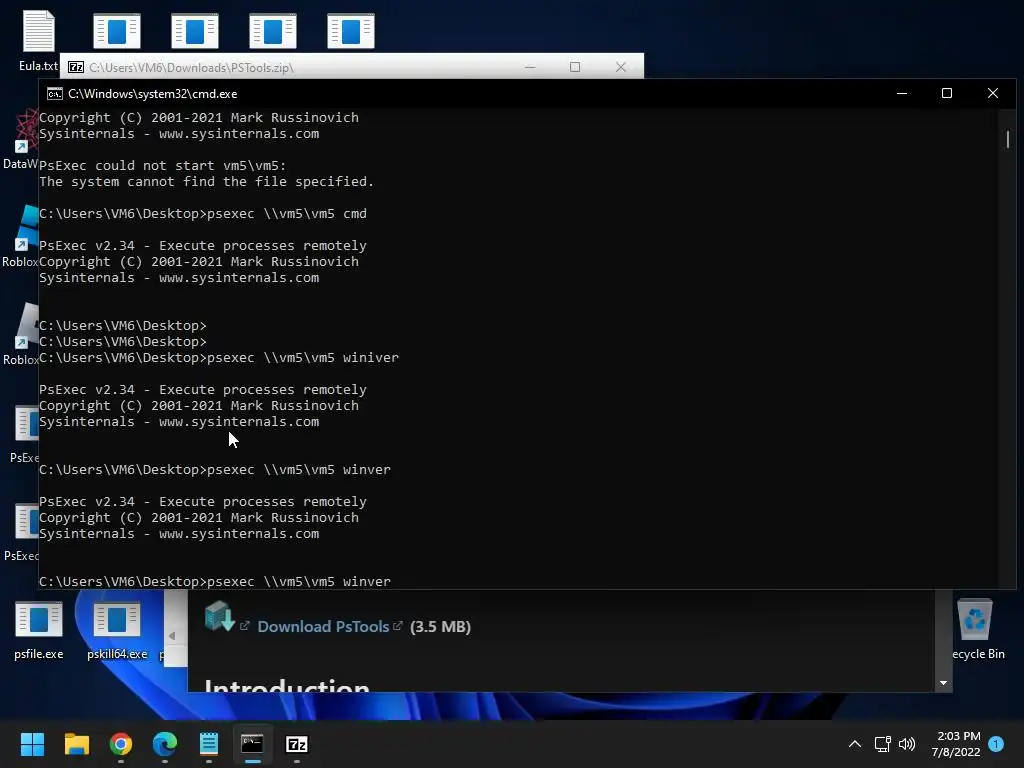Click the Introduction heading in the browser

(x=287, y=684)
